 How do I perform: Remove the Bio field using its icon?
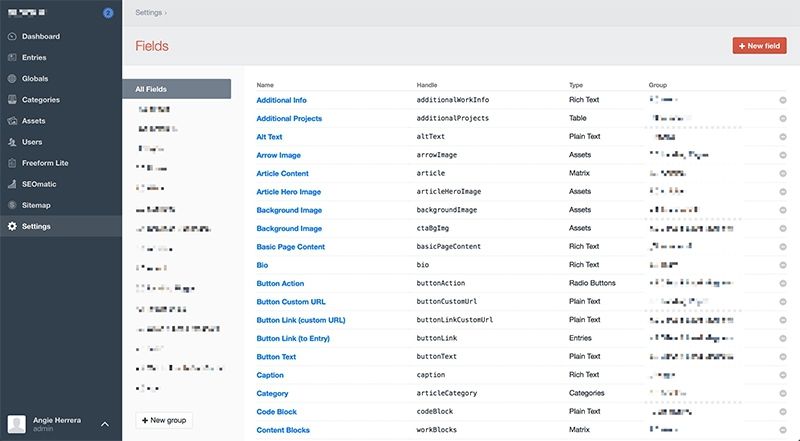pos(783,265)
